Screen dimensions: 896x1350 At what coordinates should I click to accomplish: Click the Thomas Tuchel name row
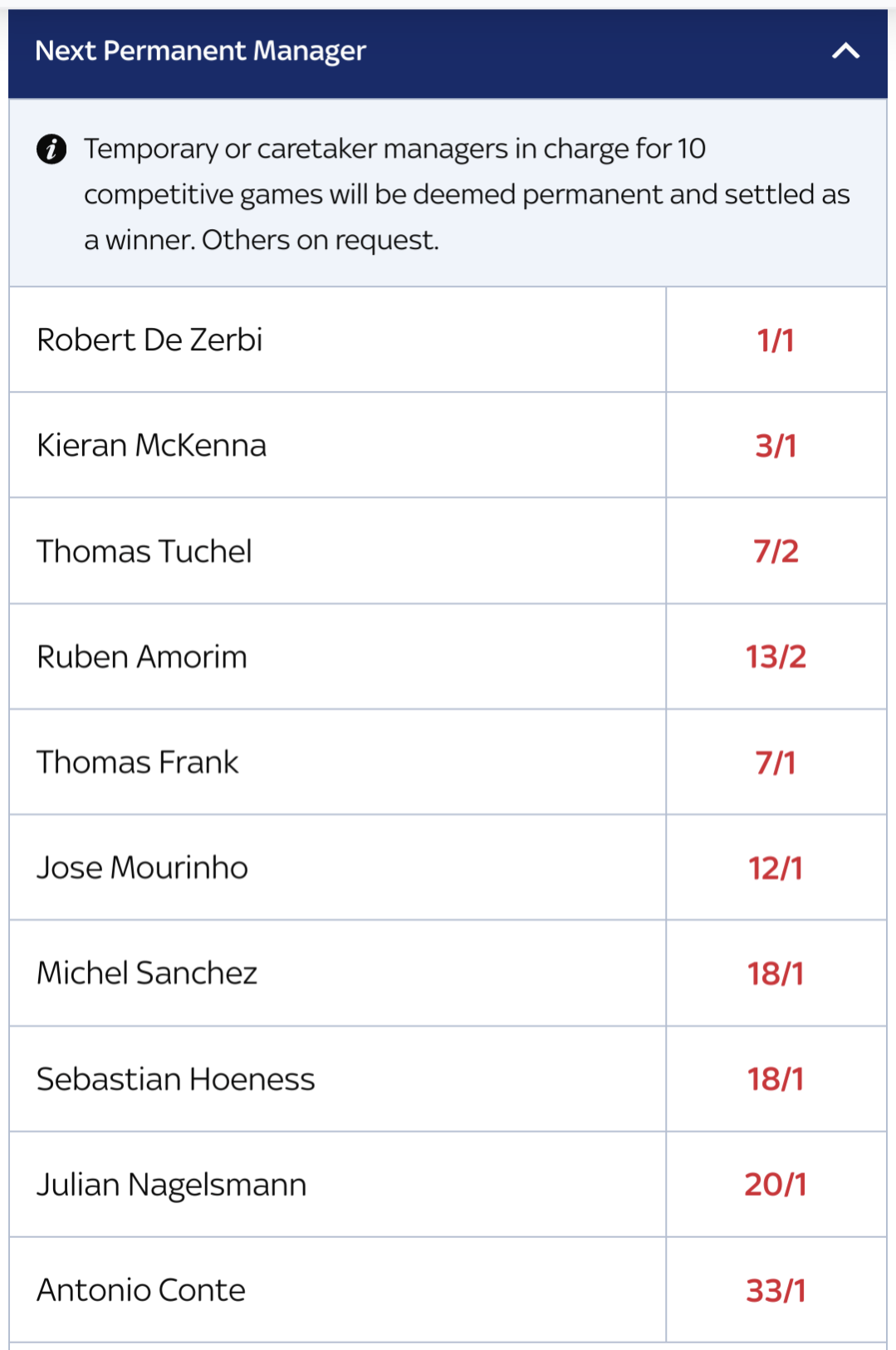337,550
